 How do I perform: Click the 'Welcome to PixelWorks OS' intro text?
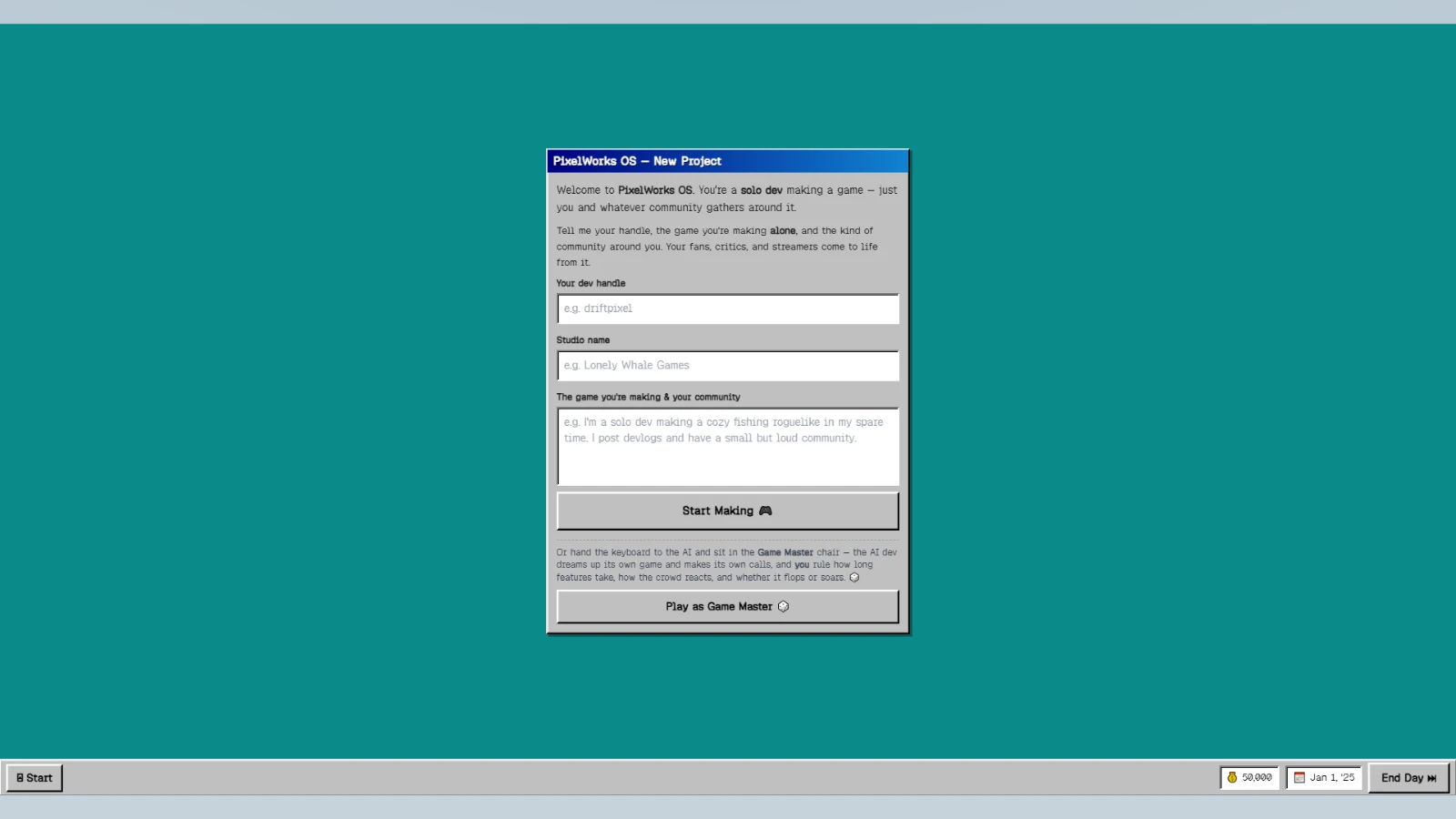[727, 198]
